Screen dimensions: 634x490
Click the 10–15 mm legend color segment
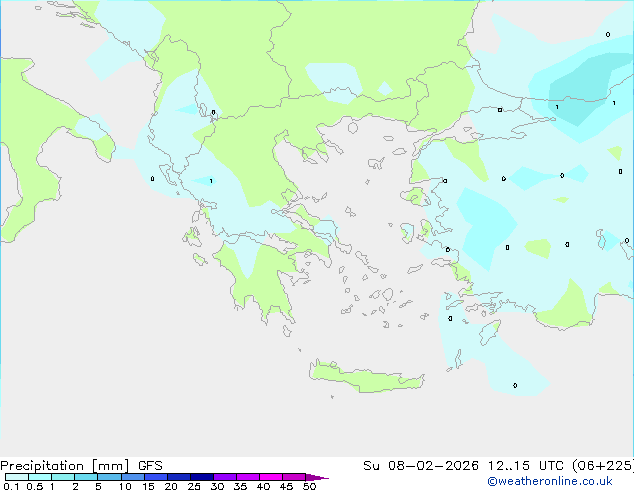click(x=132, y=477)
